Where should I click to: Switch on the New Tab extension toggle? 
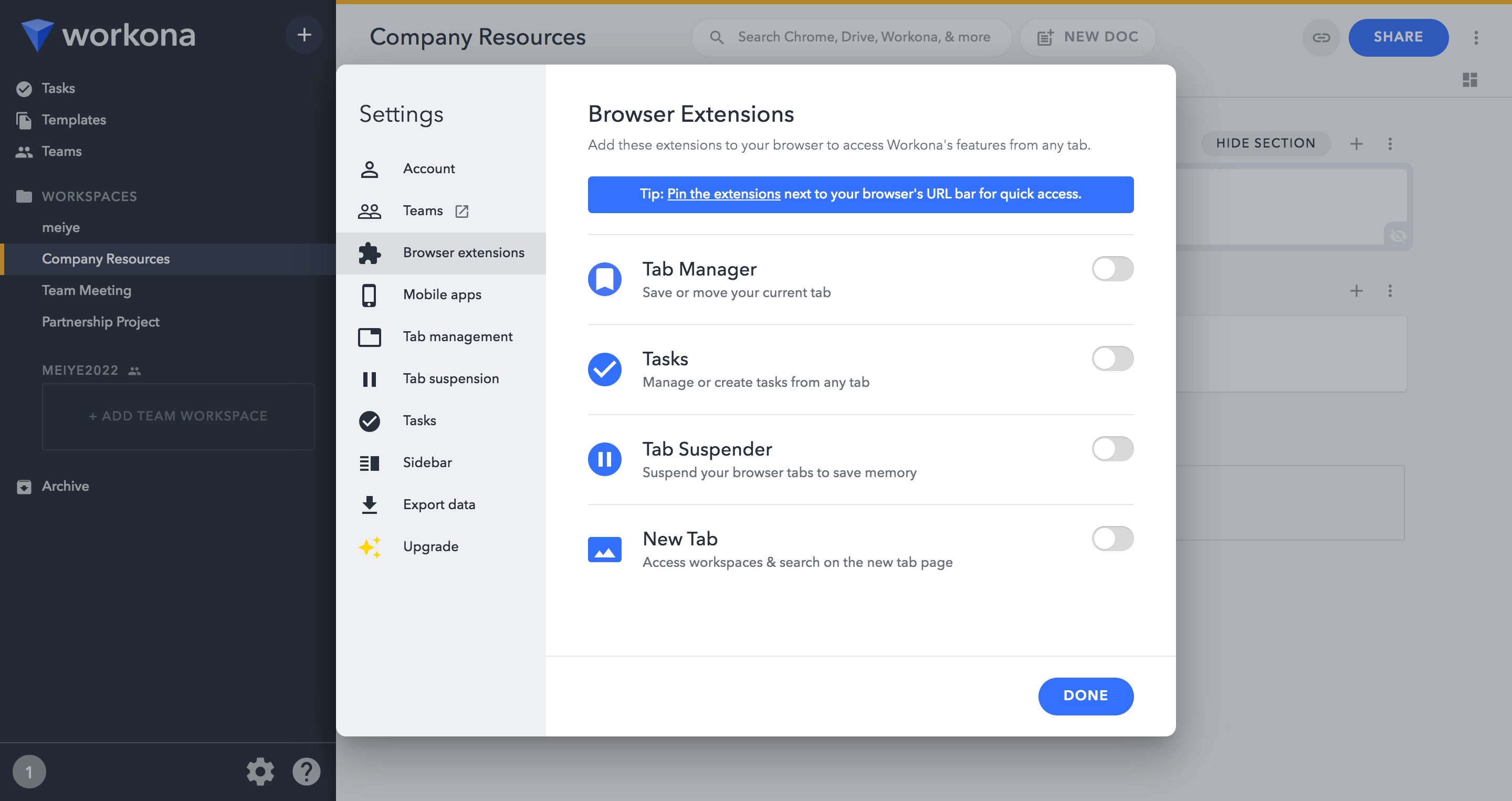[1112, 539]
